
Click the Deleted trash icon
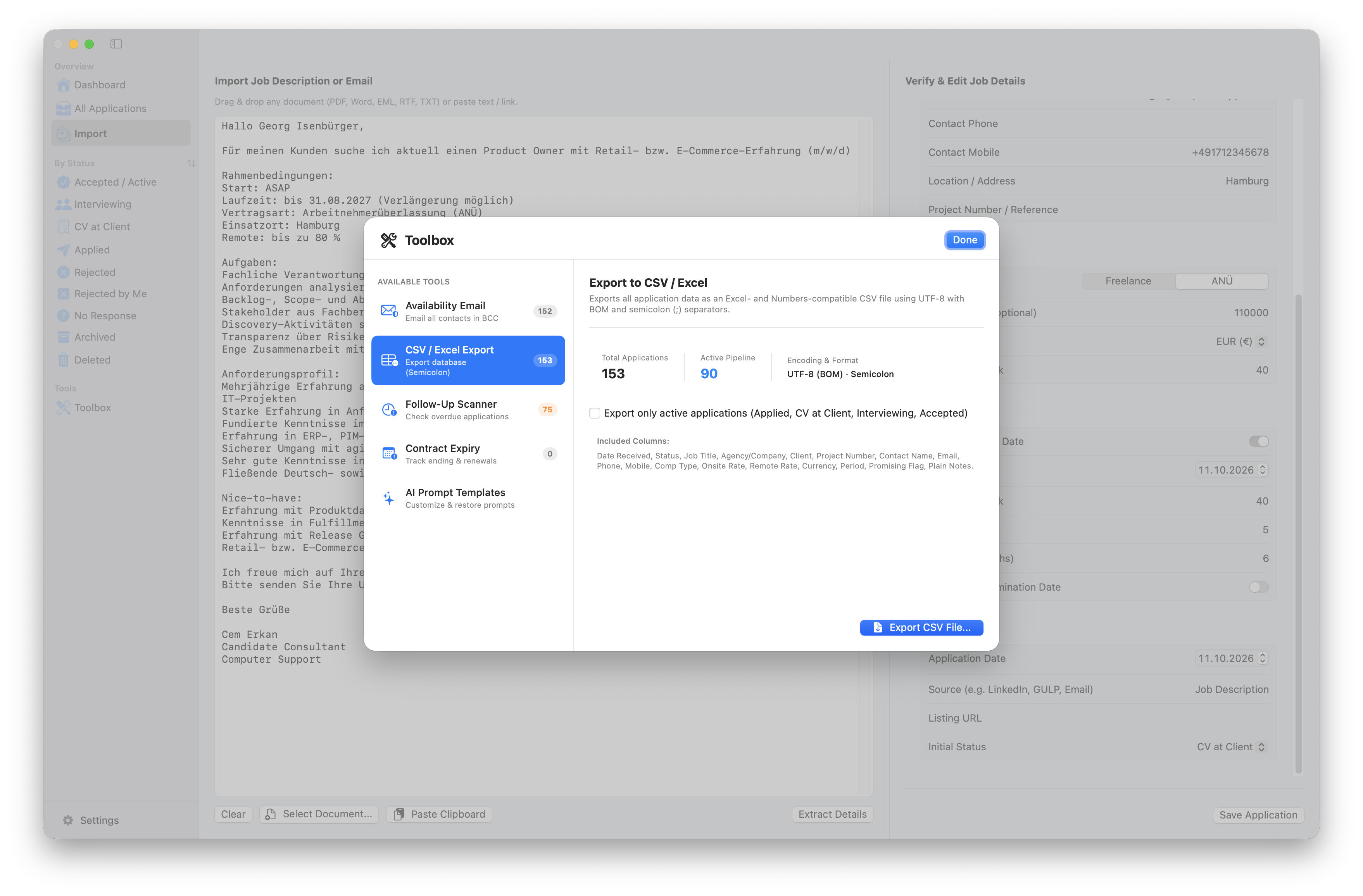pyautogui.click(x=64, y=360)
